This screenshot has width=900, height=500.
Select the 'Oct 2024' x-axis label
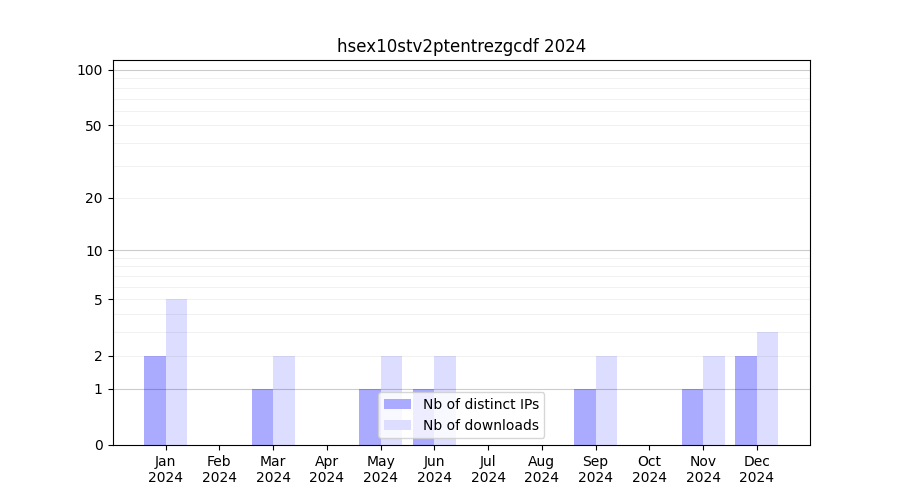[x=649, y=469]
